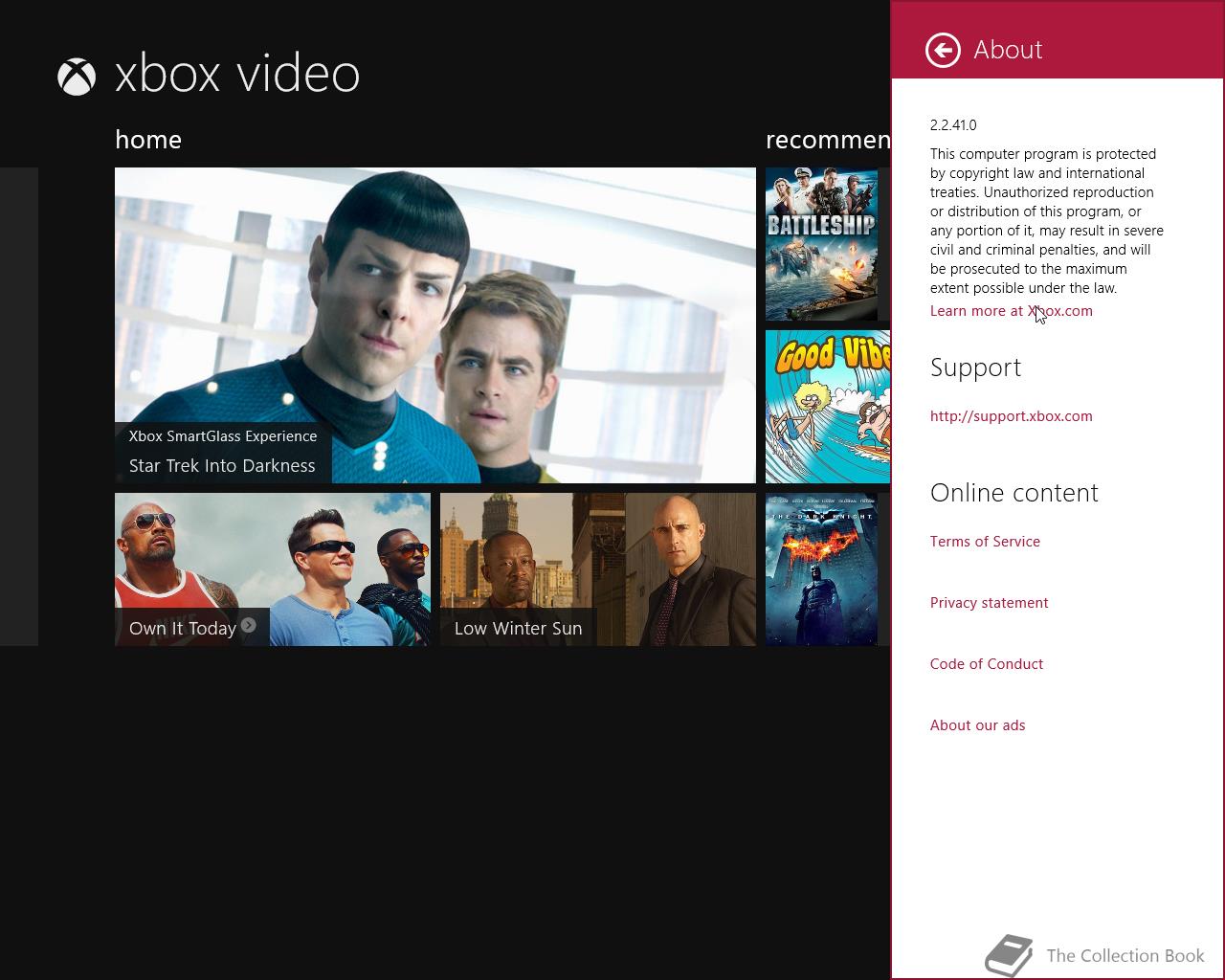
Task: Click the Xbox logo icon
Action: point(77,77)
